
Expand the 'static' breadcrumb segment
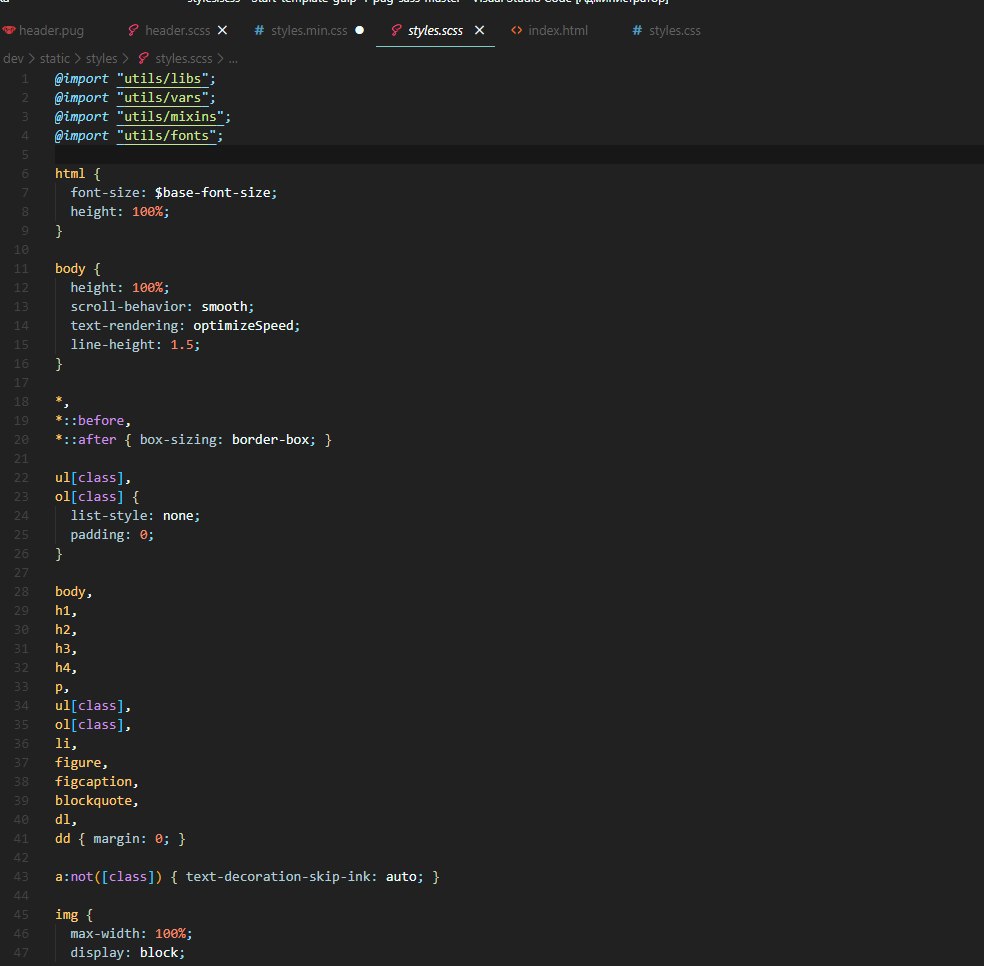pos(55,59)
